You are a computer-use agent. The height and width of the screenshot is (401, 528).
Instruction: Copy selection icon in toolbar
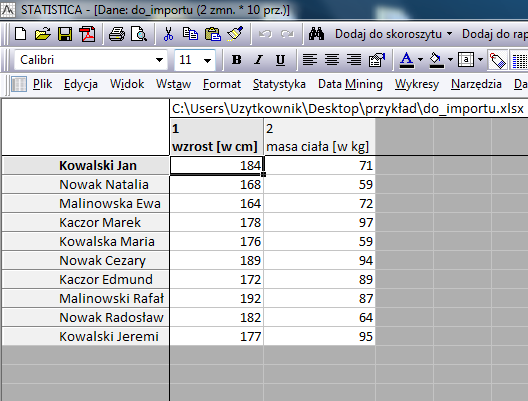[190, 34]
